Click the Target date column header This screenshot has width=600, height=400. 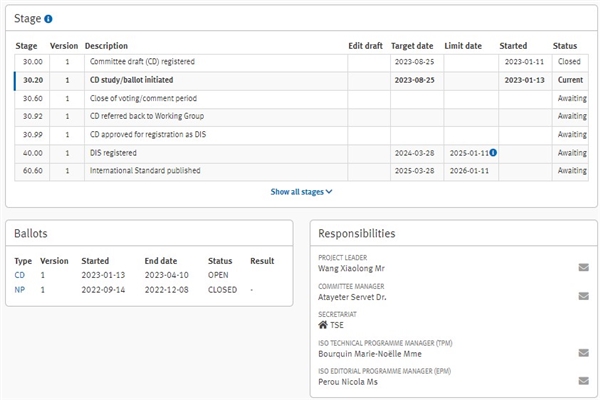[412, 46]
